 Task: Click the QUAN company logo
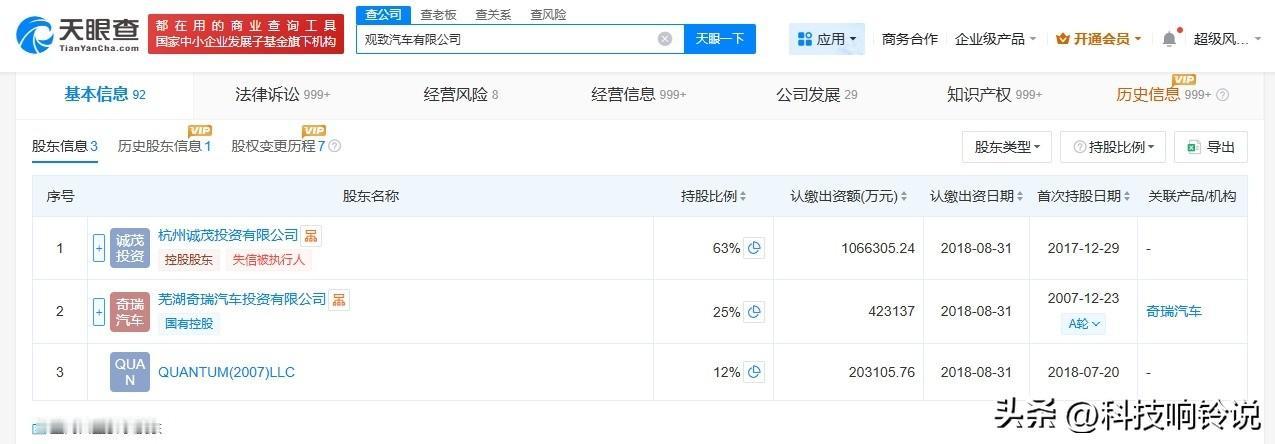coord(129,372)
